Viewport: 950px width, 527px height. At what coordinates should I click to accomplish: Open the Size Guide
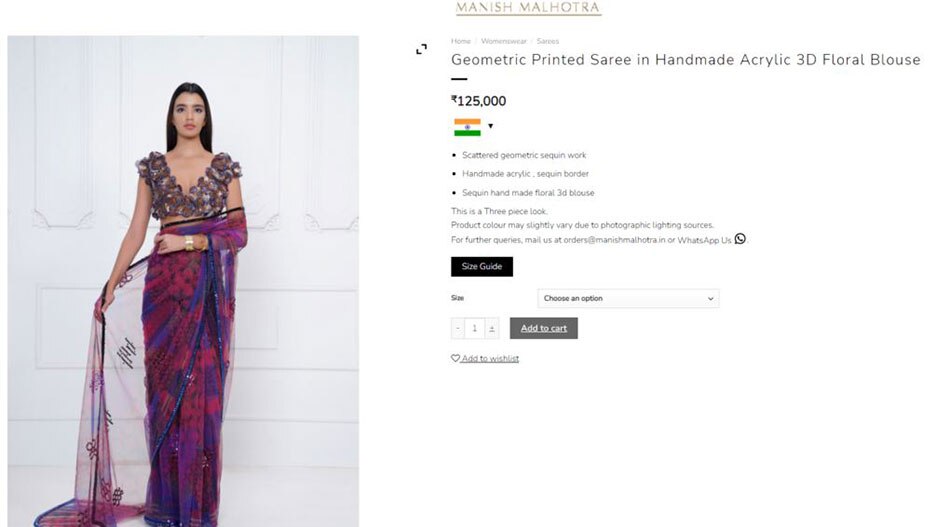point(482,267)
